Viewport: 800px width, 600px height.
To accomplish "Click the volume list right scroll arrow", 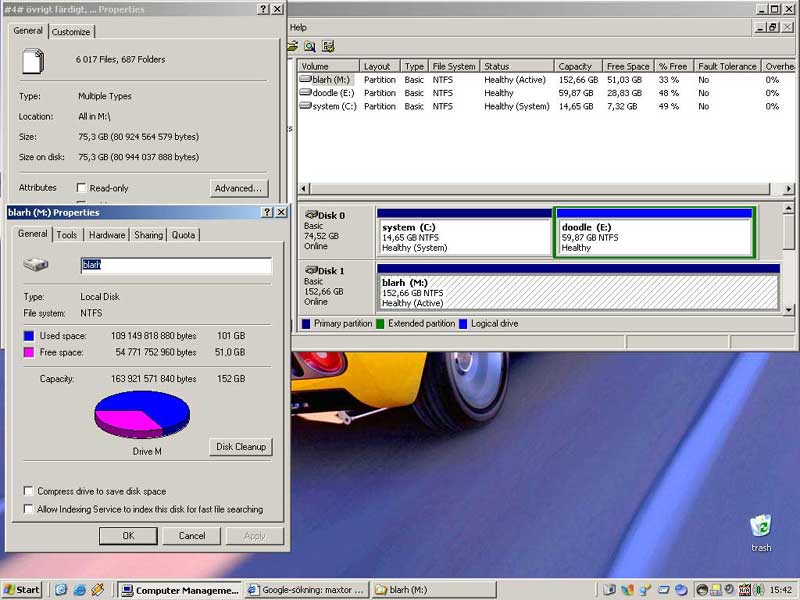I will [788, 189].
